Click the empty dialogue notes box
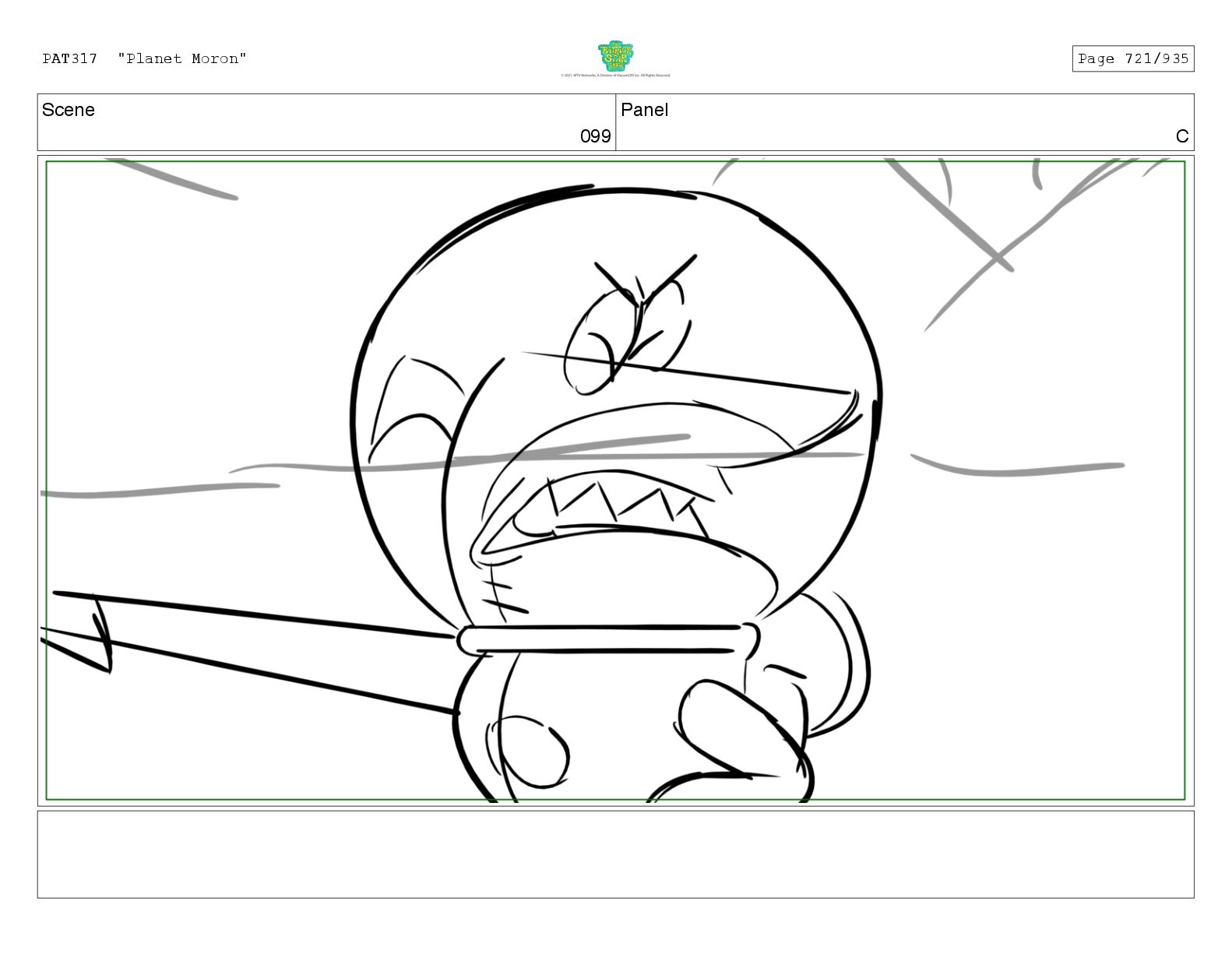The width and height of the screenshot is (1232, 954). [x=615, y=854]
